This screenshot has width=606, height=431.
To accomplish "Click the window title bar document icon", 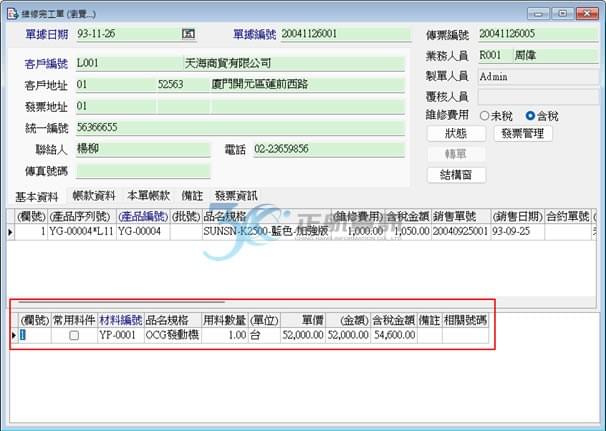I will coord(12,14).
